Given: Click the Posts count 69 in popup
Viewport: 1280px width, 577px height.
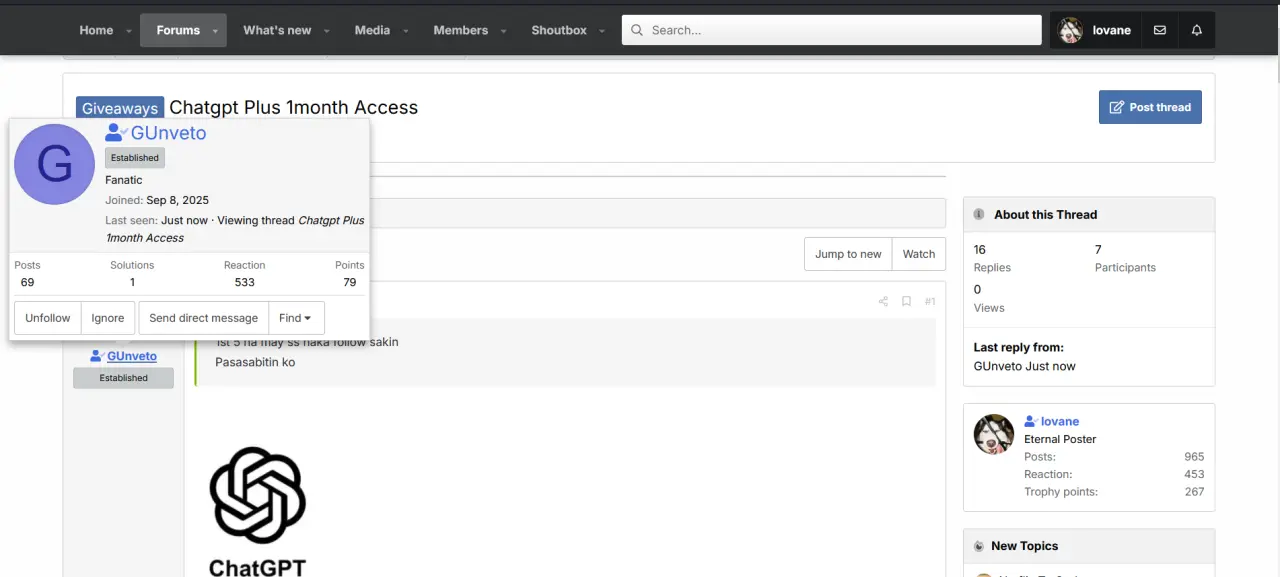Looking at the screenshot, I should (27, 282).
